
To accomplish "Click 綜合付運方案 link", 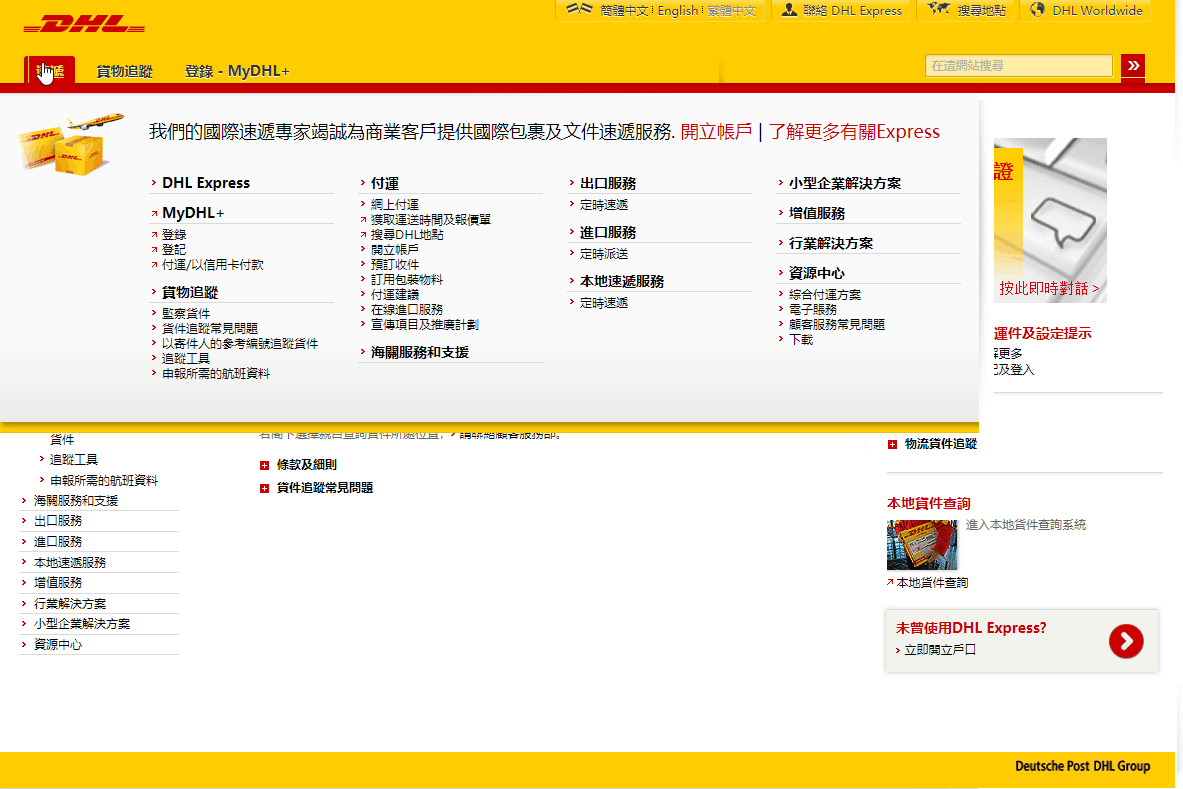I will click(825, 295).
